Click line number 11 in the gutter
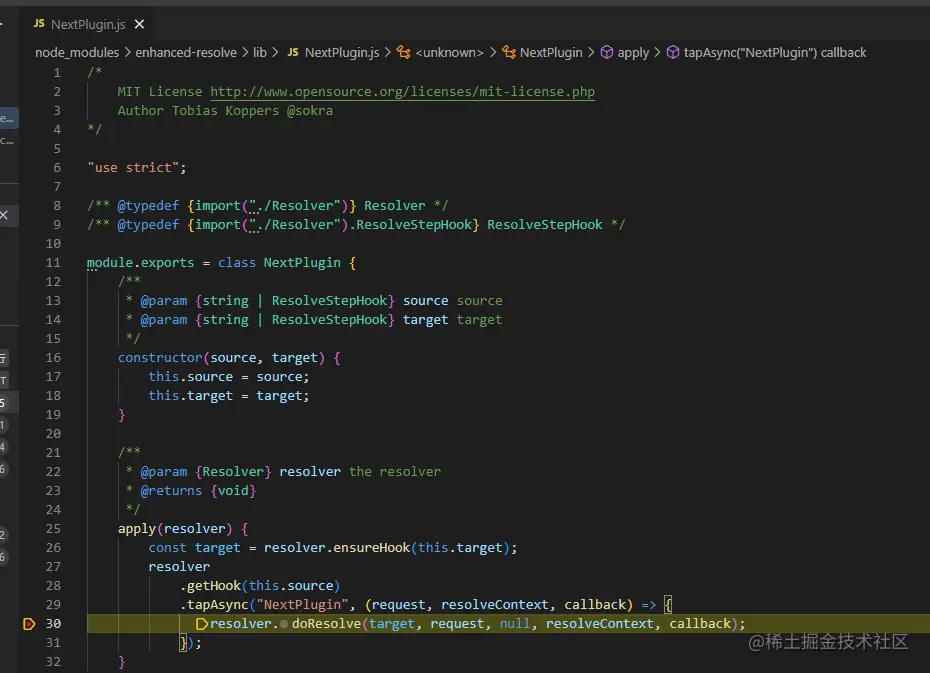 point(53,263)
